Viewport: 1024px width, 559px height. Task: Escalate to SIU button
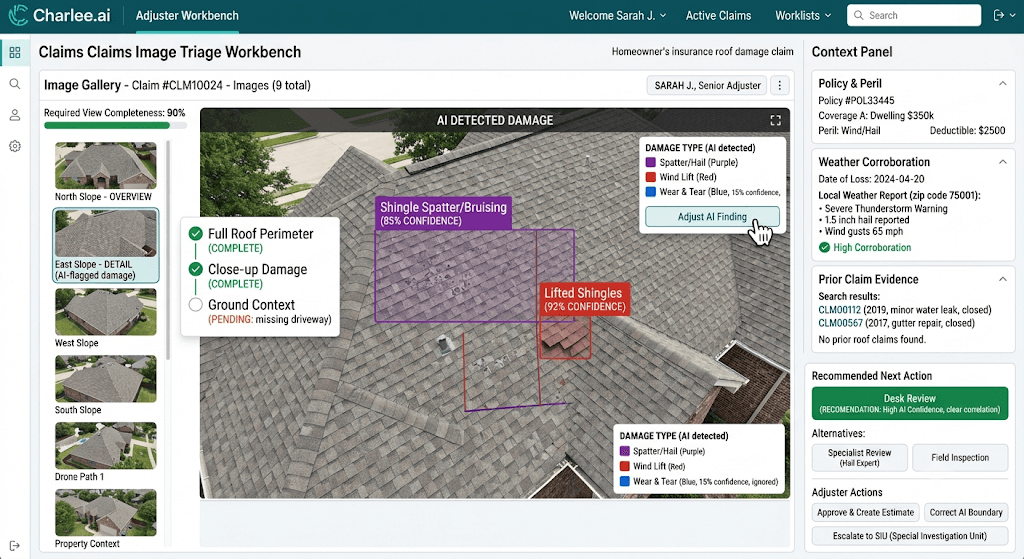pyautogui.click(x=910, y=536)
